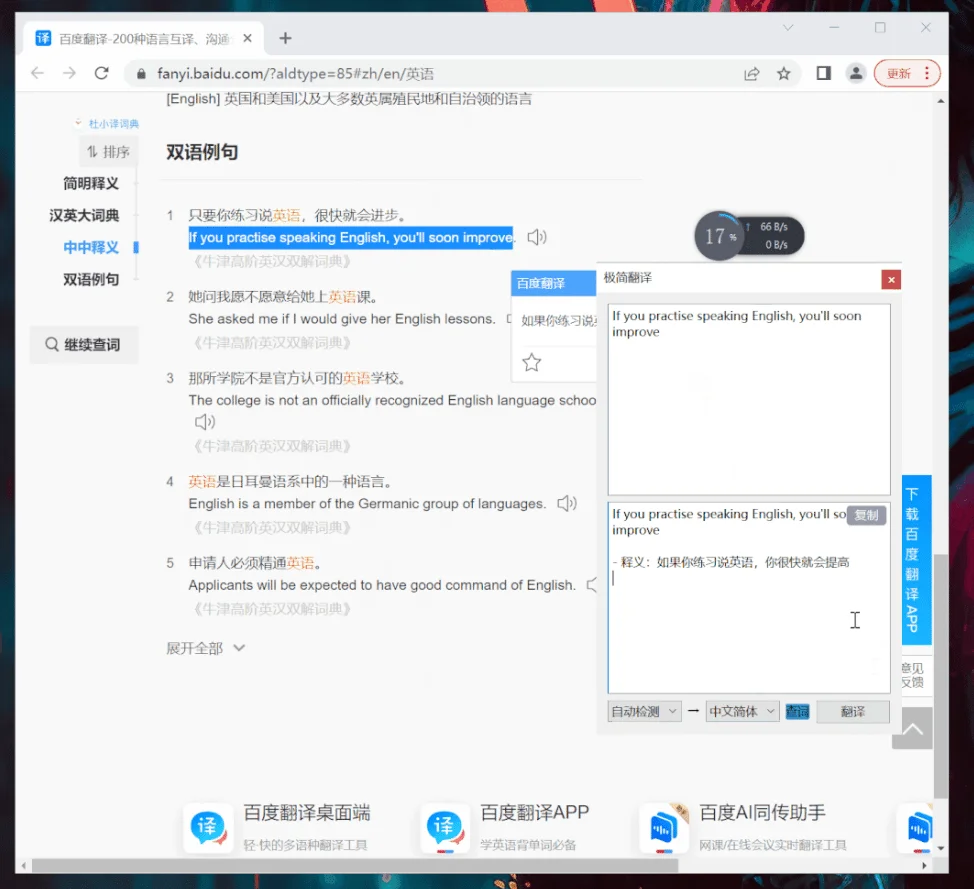
Task: Play audio for first example sentence
Action: 537,237
